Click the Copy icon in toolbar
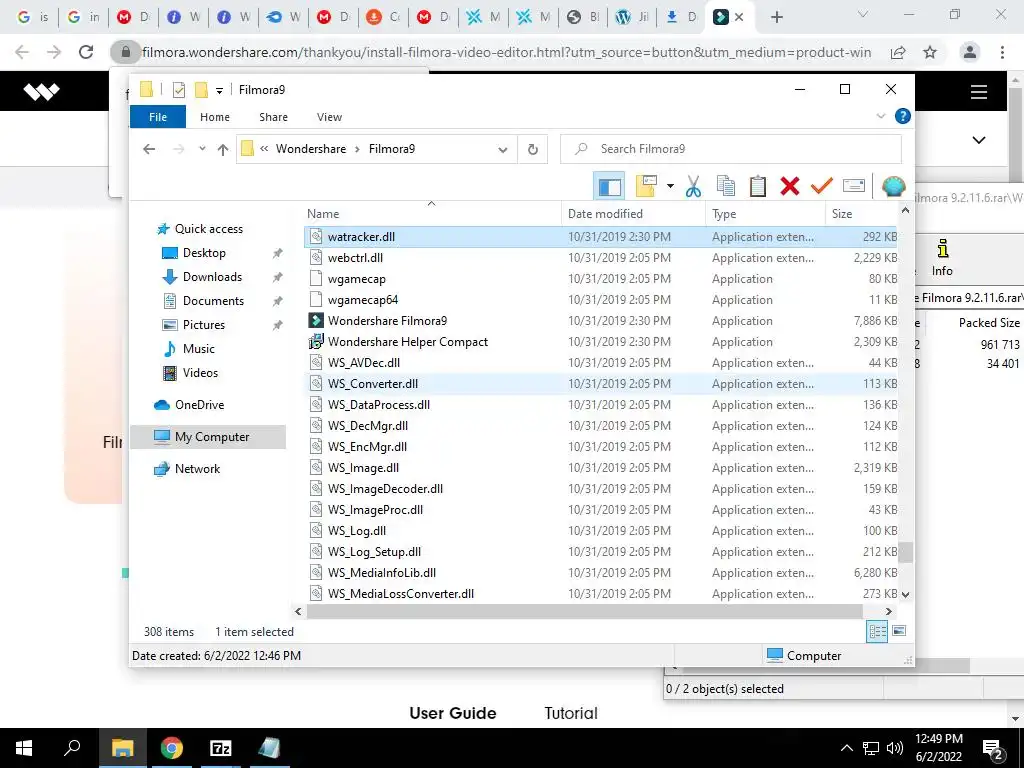This screenshot has height=768, width=1024. [726, 187]
